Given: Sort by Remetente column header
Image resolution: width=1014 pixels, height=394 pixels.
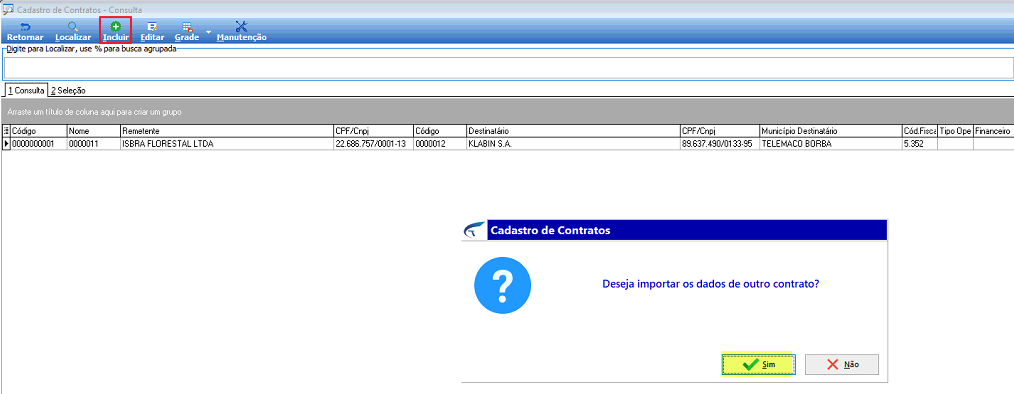Looking at the screenshot, I should [226, 131].
